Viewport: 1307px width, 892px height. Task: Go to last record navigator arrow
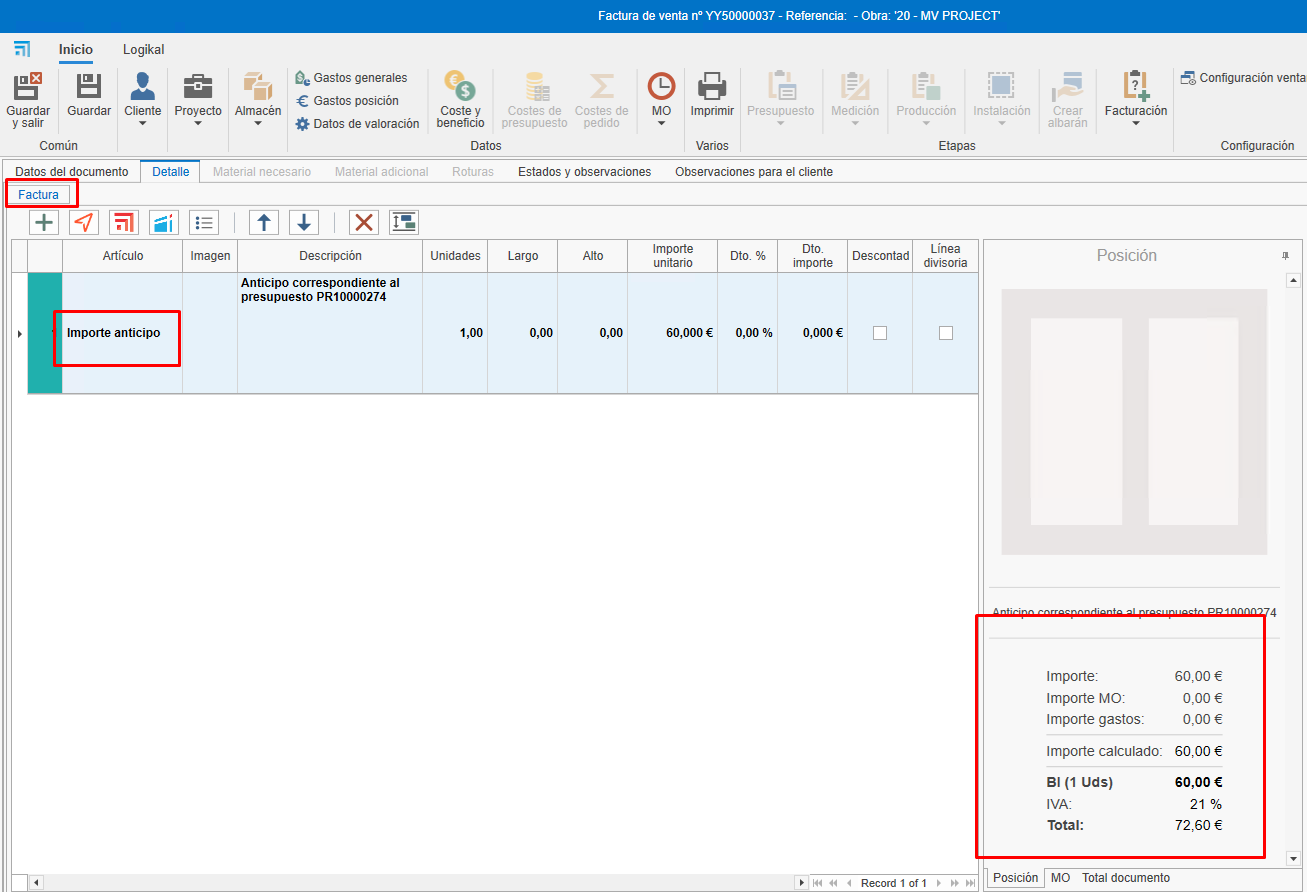pos(970,883)
